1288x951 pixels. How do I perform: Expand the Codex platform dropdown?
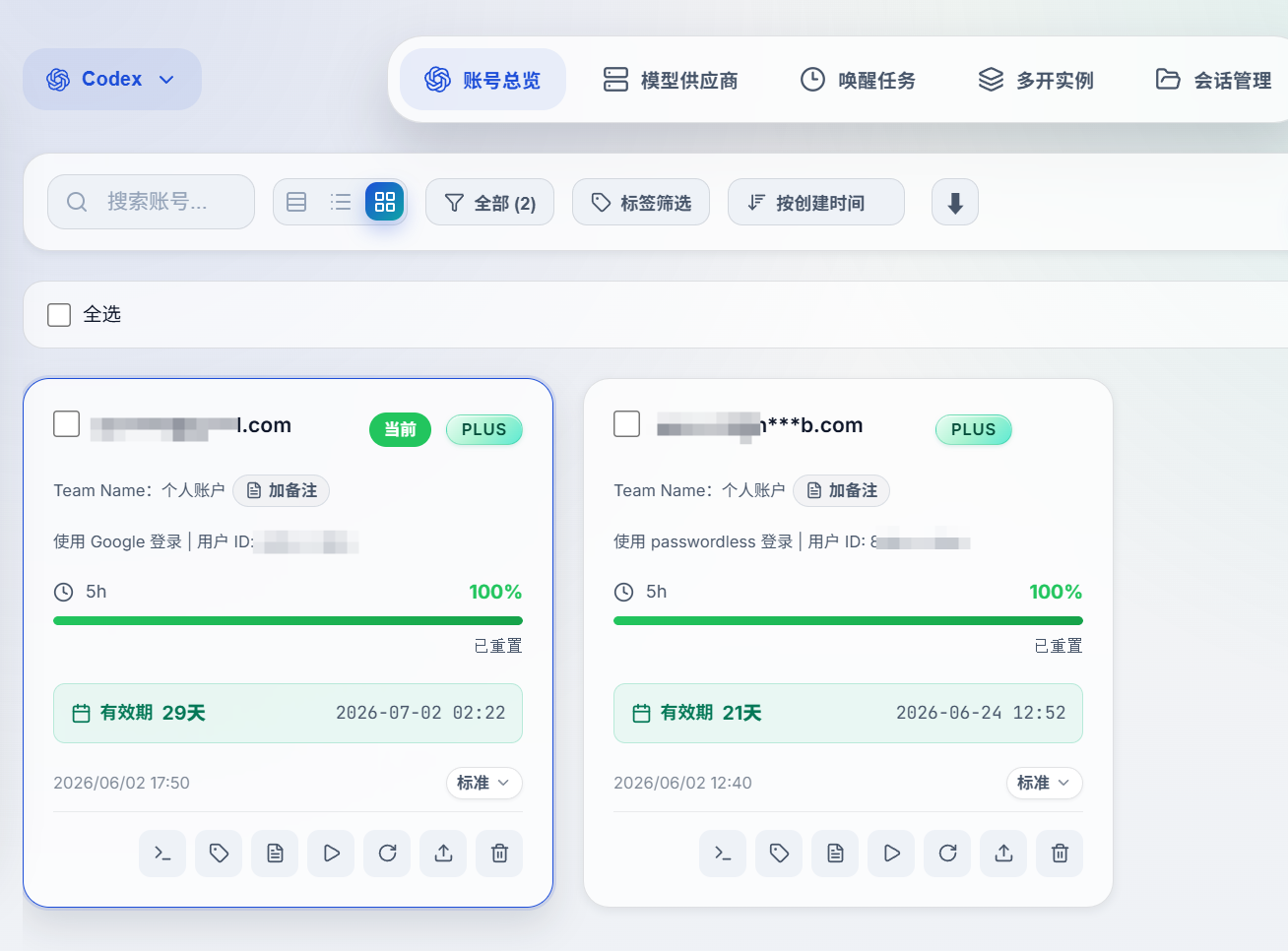112,79
